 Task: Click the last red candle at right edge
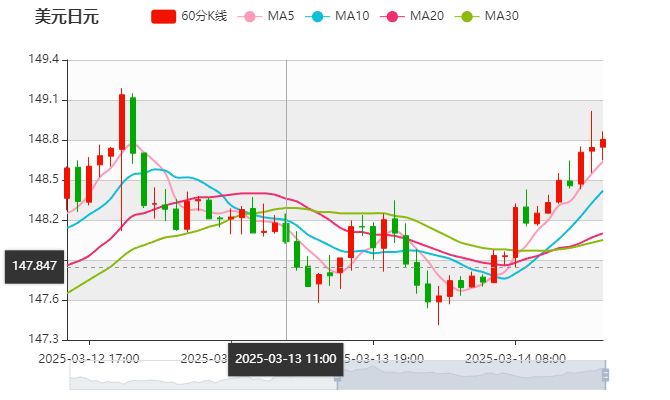coord(602,145)
